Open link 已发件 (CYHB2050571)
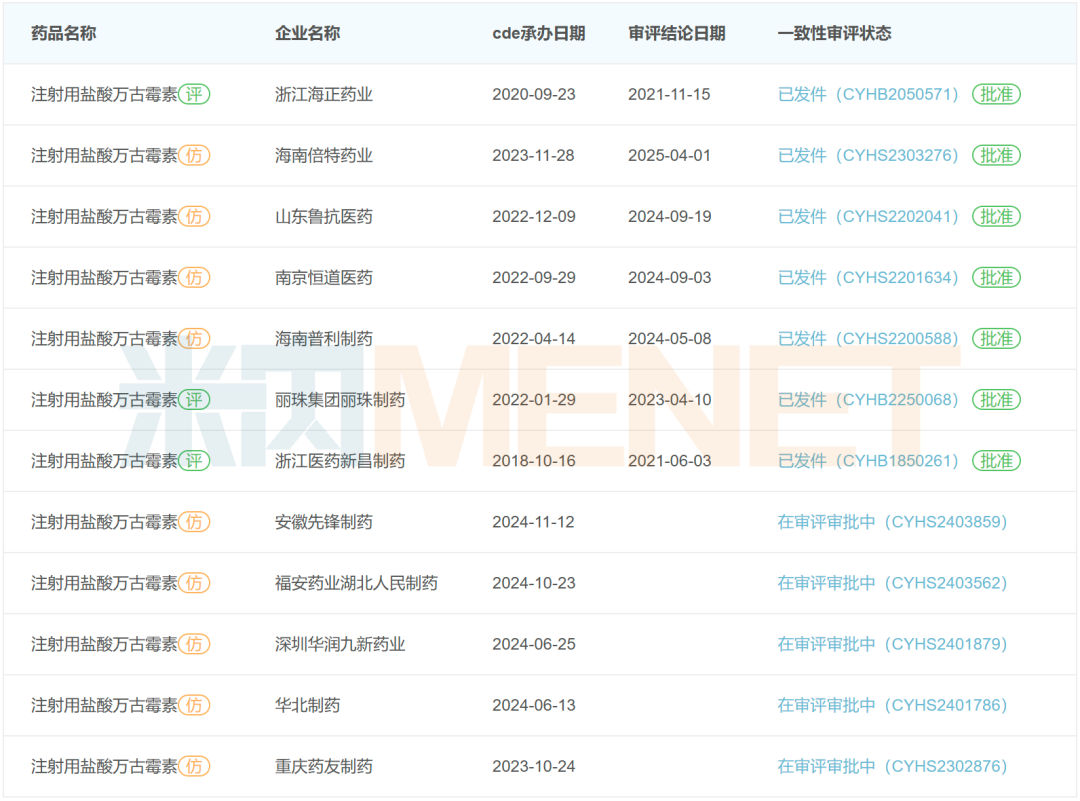Screen dimensions: 1080x801 pos(868,94)
